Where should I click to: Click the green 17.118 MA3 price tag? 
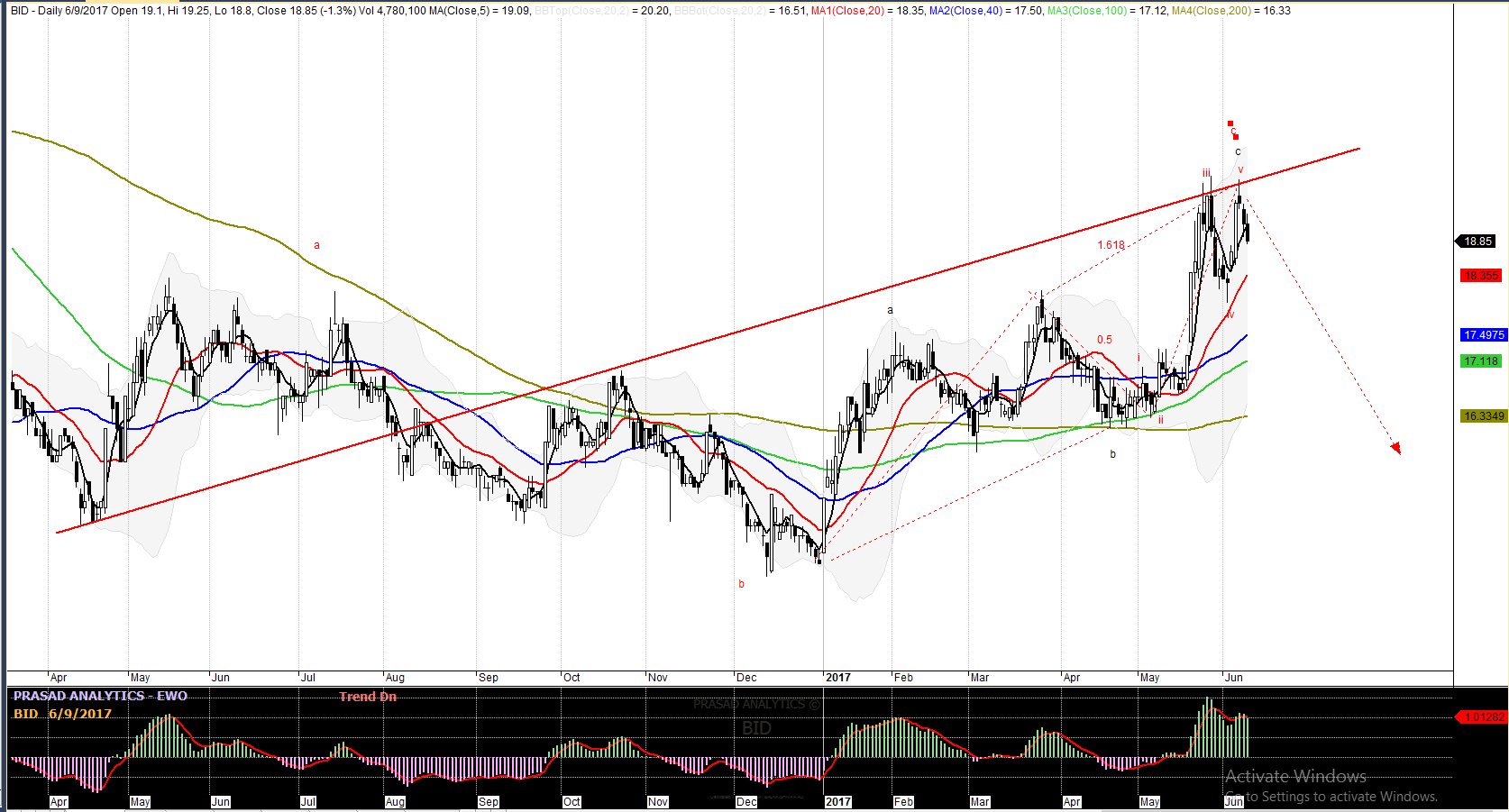1481,361
